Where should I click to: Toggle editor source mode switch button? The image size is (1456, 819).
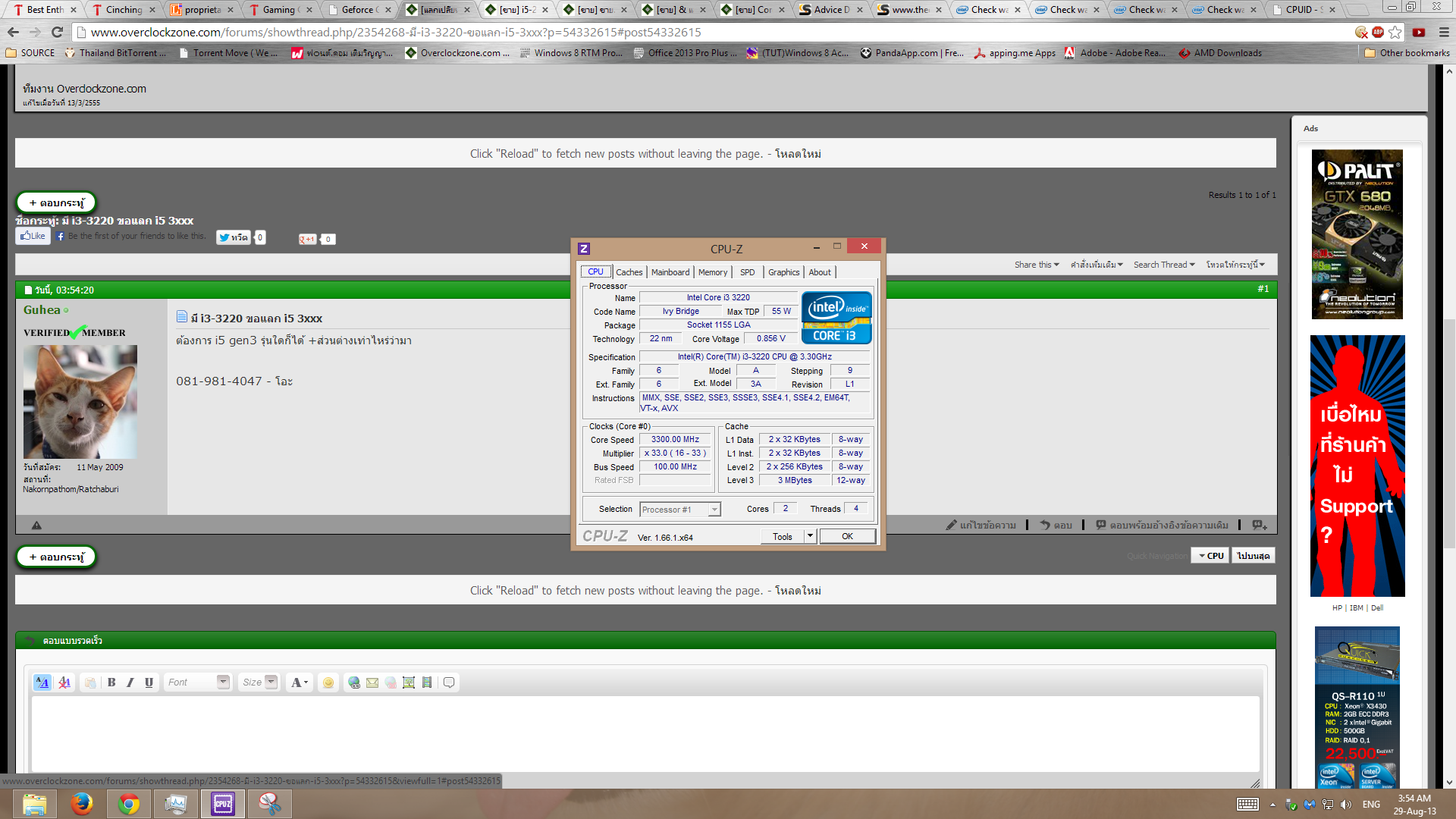pos(42,682)
